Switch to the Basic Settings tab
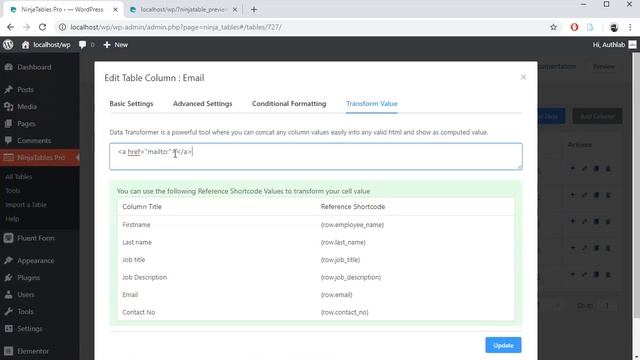Screen dimensions: 640x360 pos(131,104)
